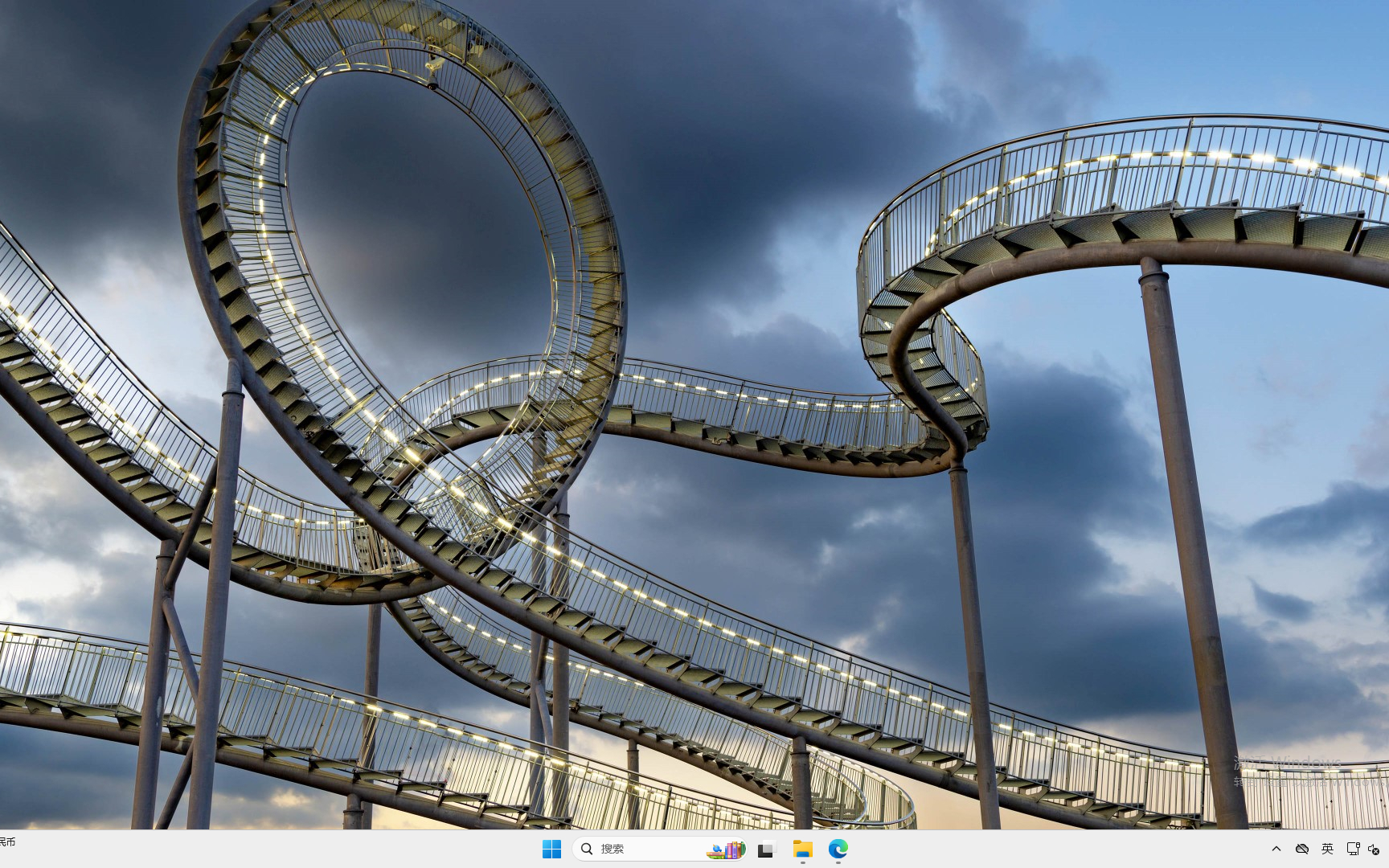The height and width of the screenshot is (868, 1389).
Task: Click the OneDrive cloud tray icon
Action: click(x=1302, y=849)
